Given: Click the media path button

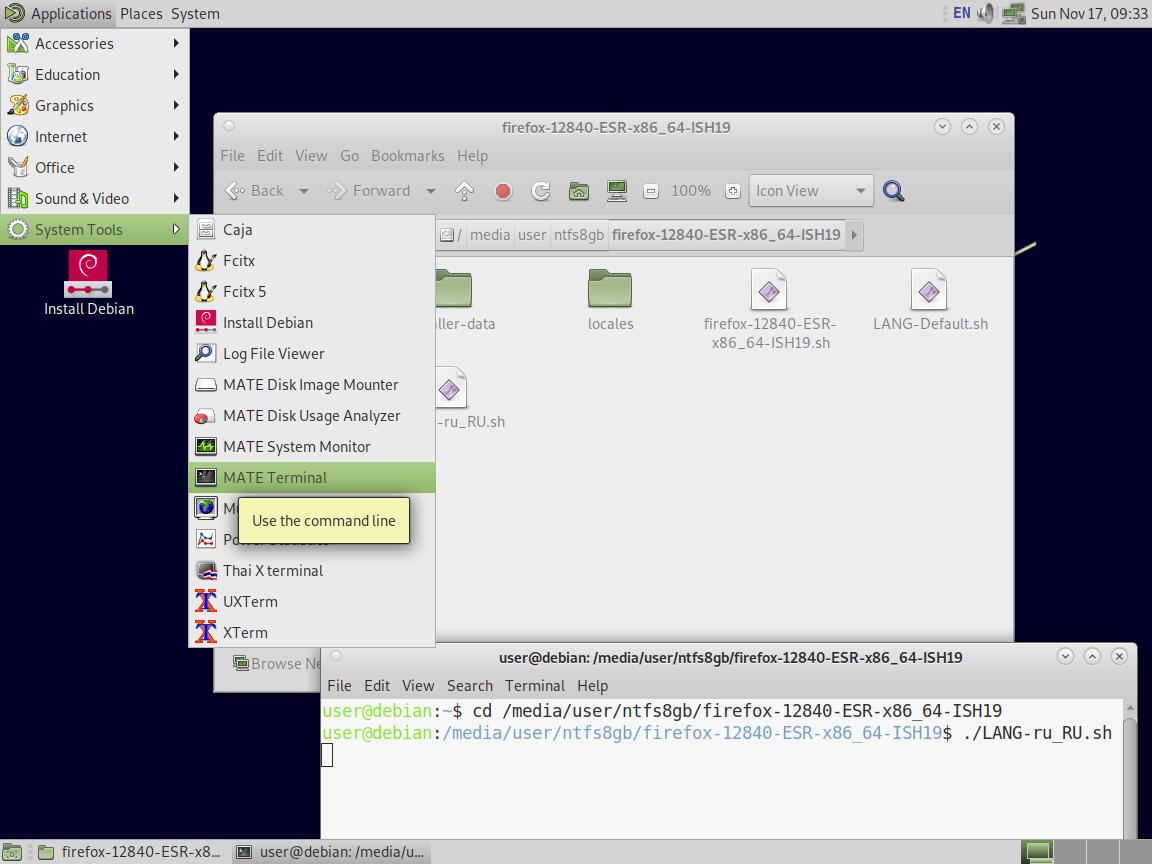Looking at the screenshot, I should point(489,235).
